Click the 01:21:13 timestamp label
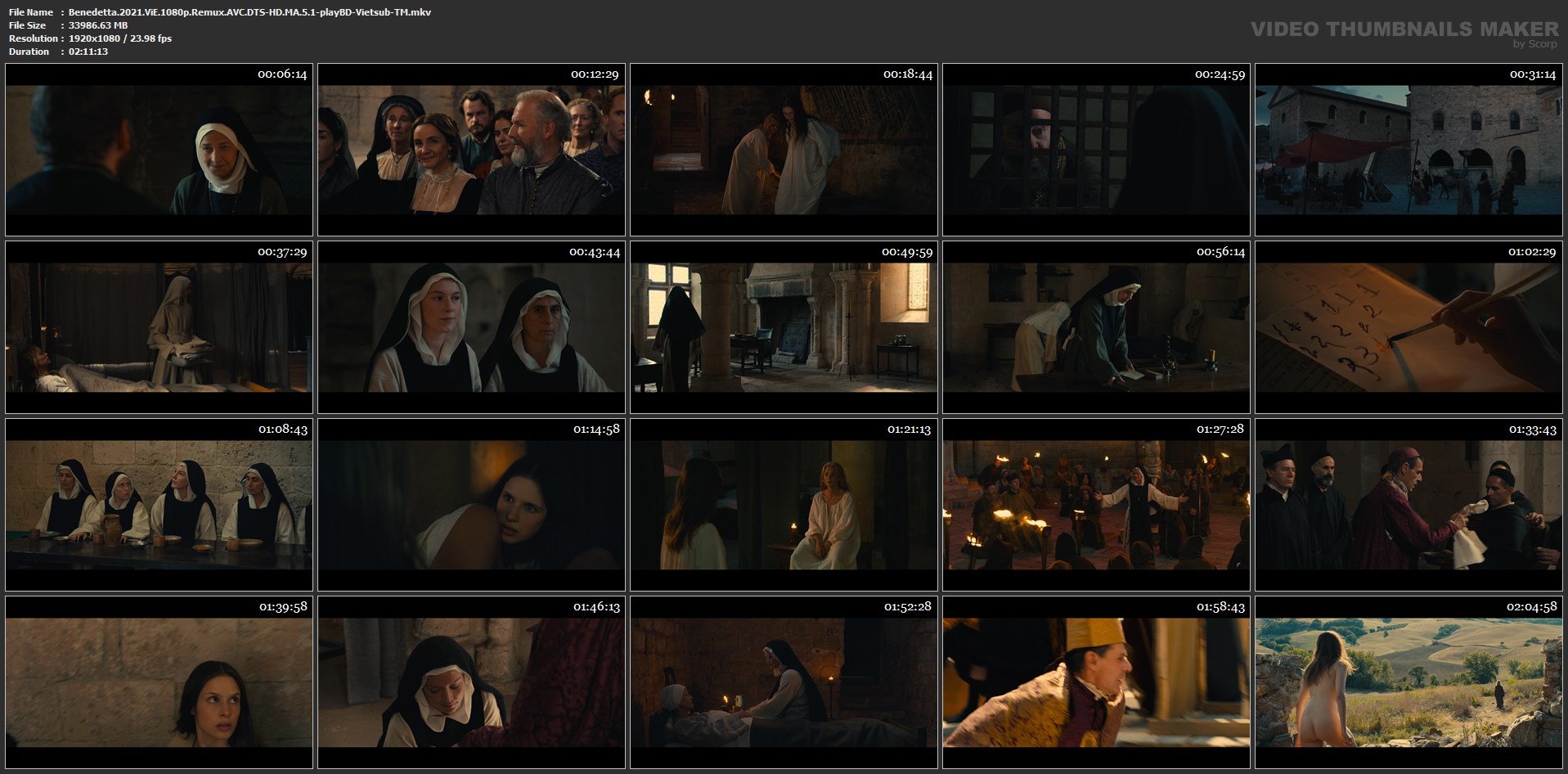 point(909,430)
